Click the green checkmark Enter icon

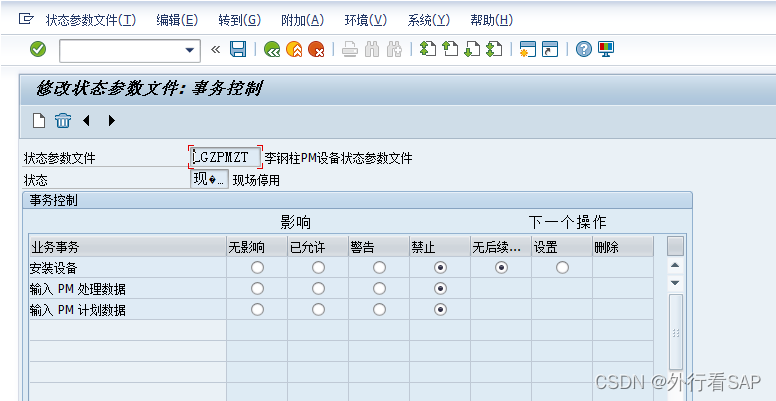(x=38, y=49)
